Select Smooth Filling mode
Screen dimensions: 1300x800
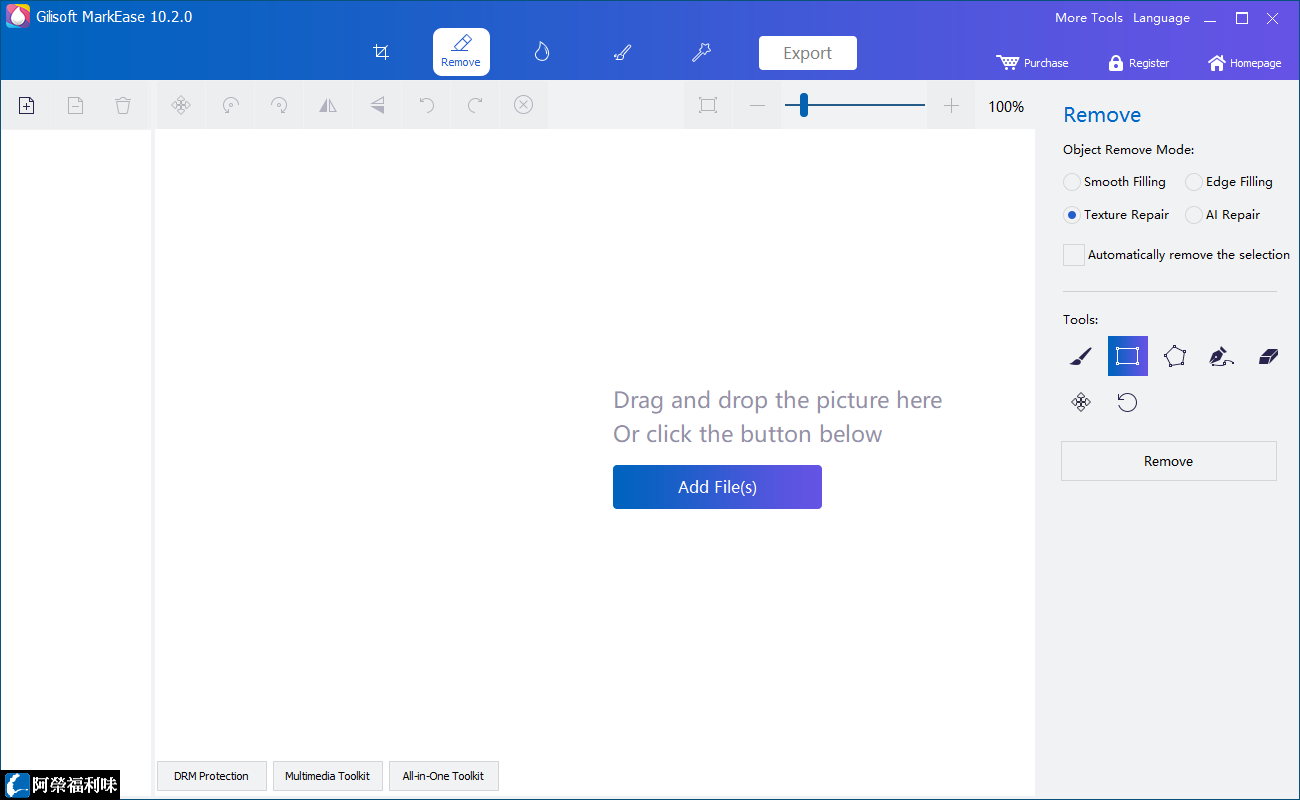1115,182
